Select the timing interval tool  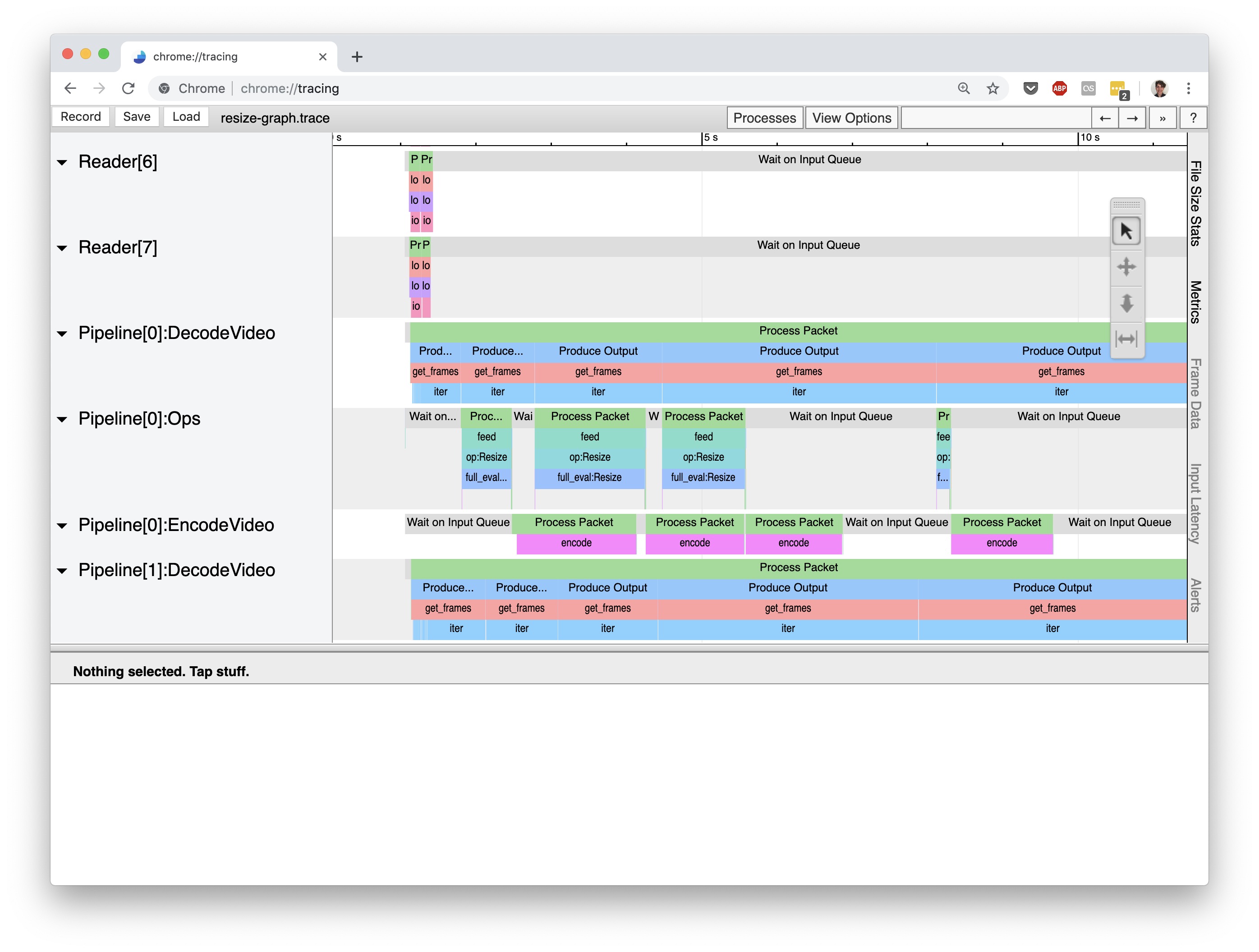pos(1126,339)
